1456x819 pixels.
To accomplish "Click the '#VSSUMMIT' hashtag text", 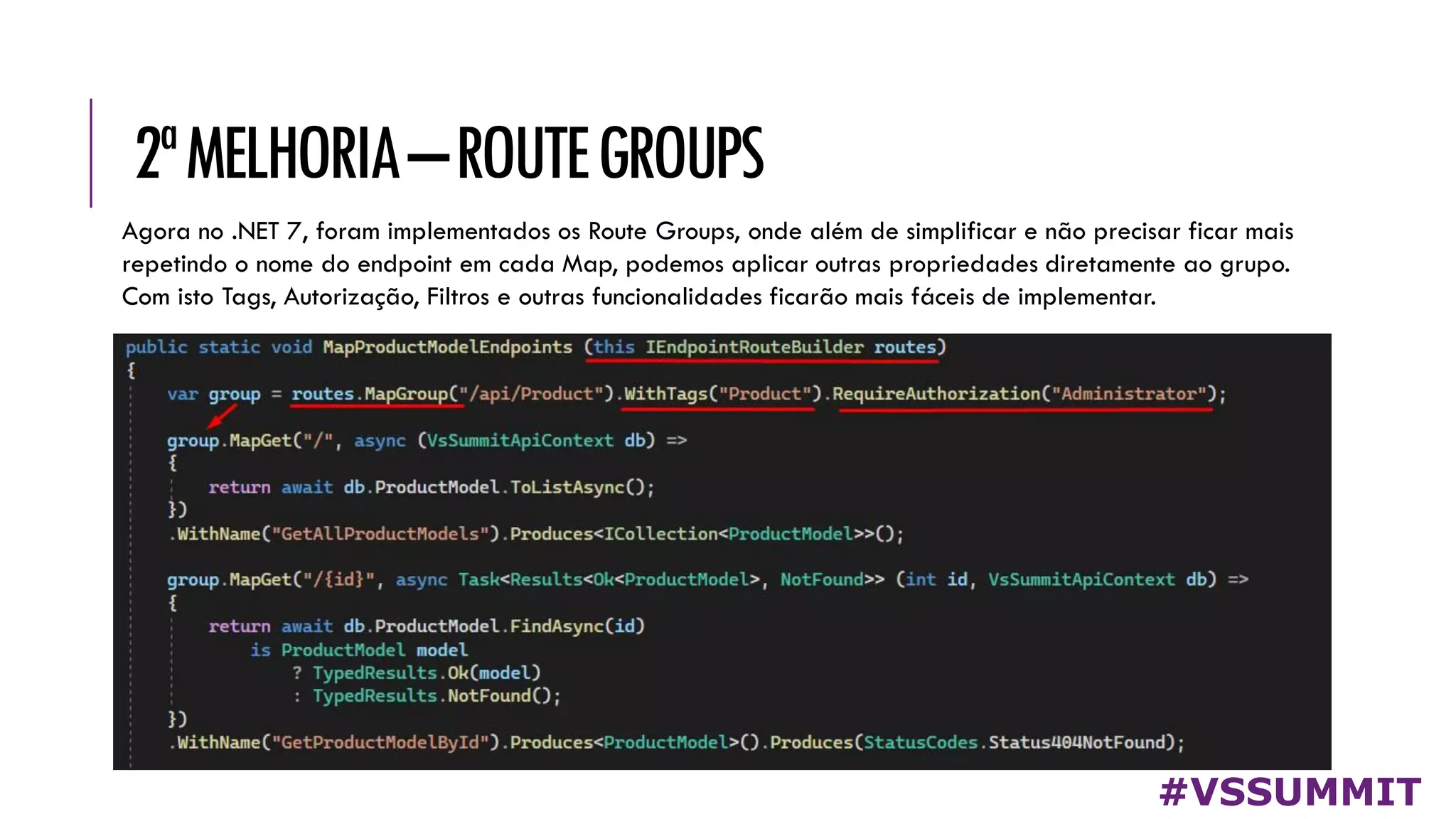I will 1290,792.
